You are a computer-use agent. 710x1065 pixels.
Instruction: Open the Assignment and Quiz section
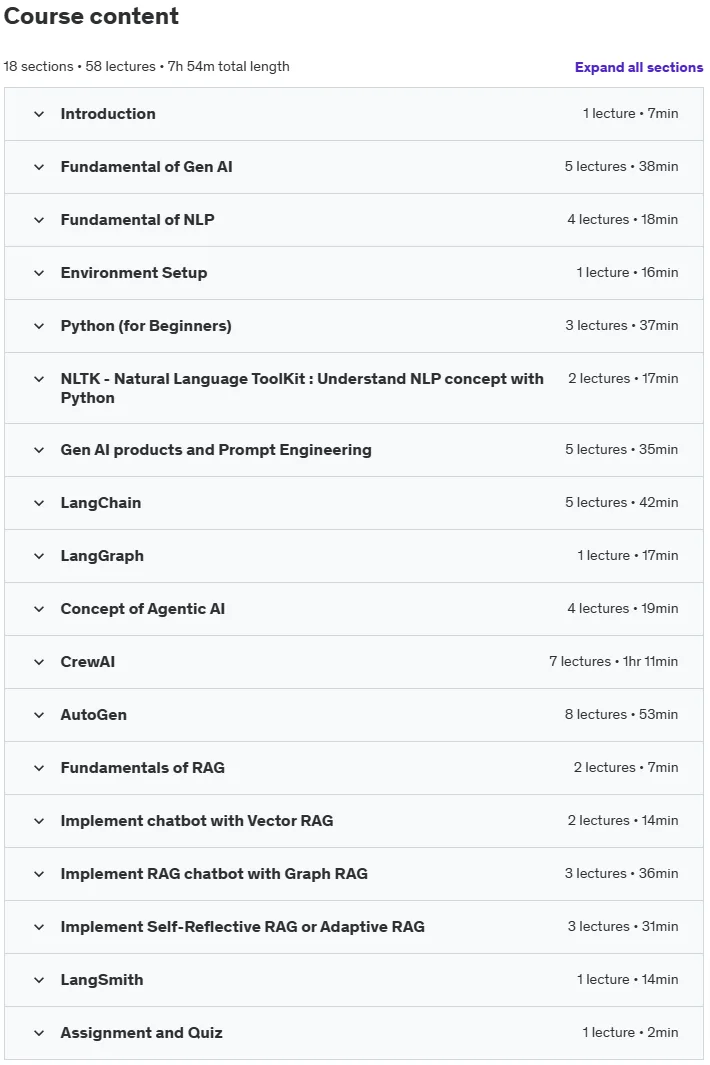point(141,1032)
